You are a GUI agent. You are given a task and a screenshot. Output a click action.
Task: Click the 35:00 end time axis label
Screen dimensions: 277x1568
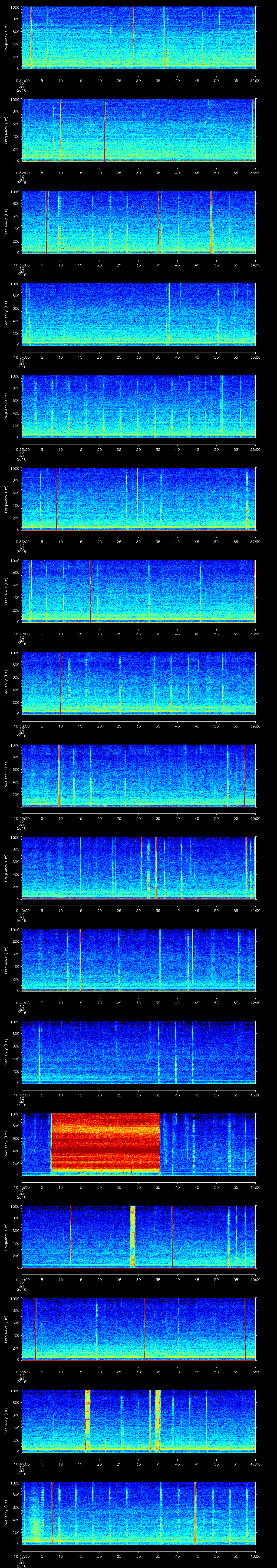coord(255,357)
